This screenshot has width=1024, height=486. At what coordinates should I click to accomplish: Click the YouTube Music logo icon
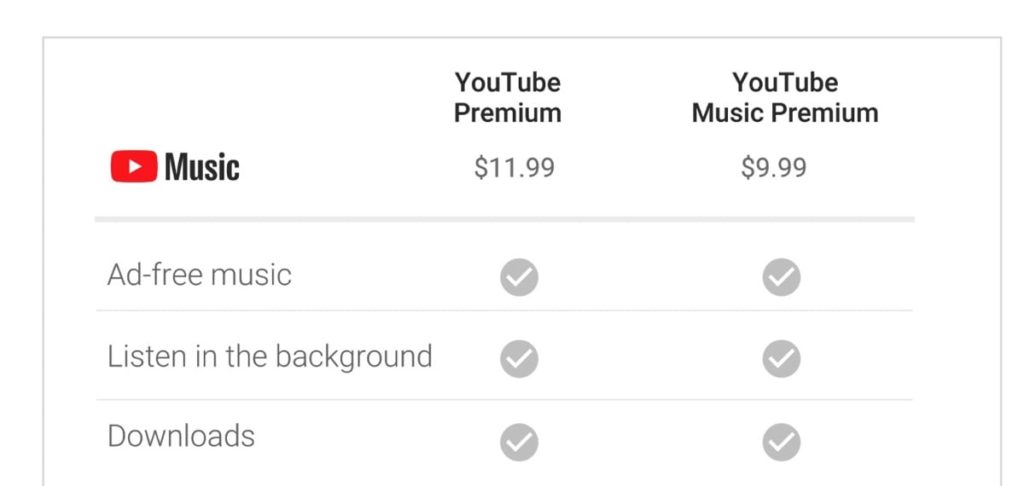[x=134, y=166]
